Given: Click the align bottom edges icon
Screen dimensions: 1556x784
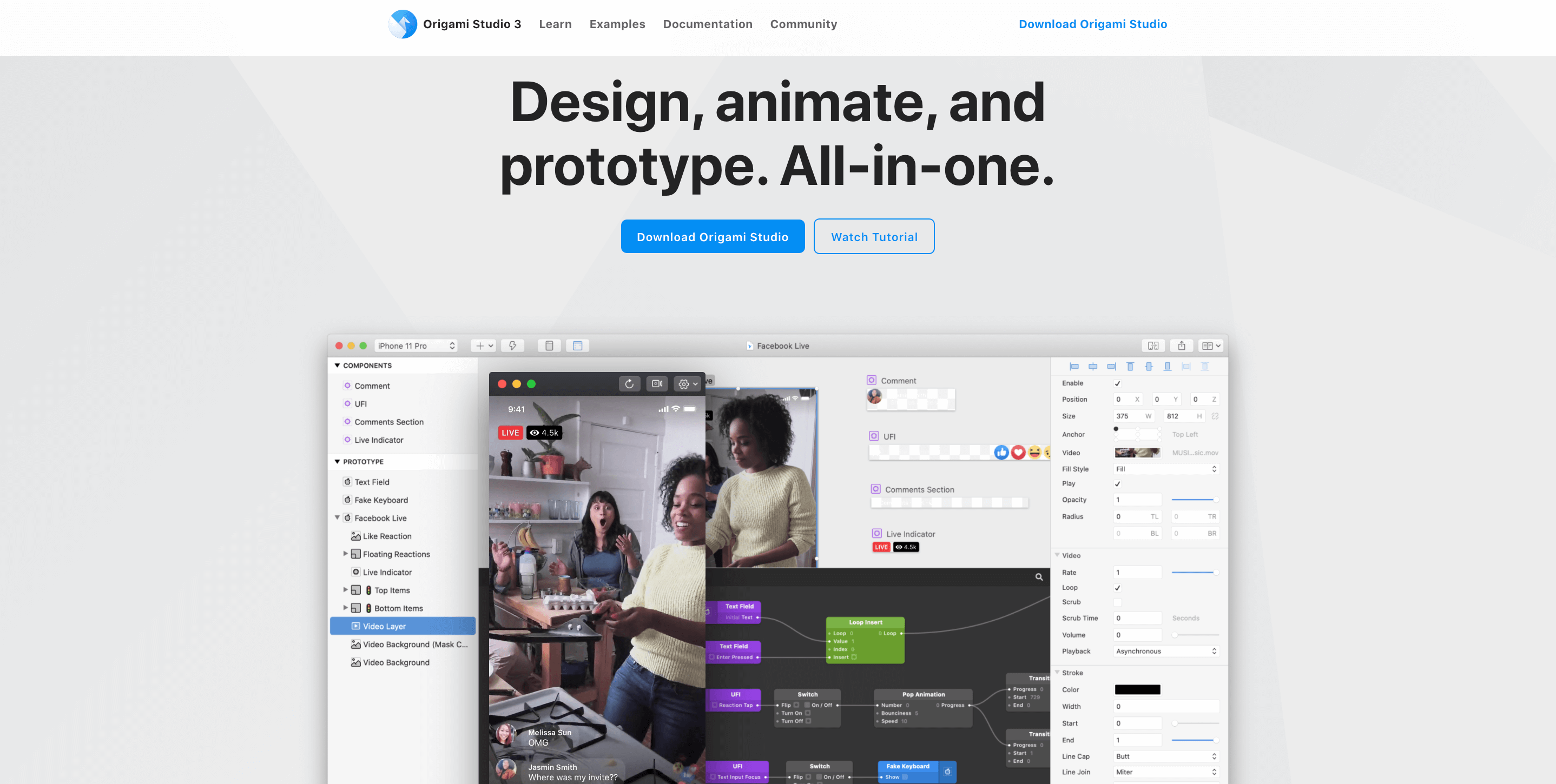Looking at the screenshot, I should point(1168,367).
